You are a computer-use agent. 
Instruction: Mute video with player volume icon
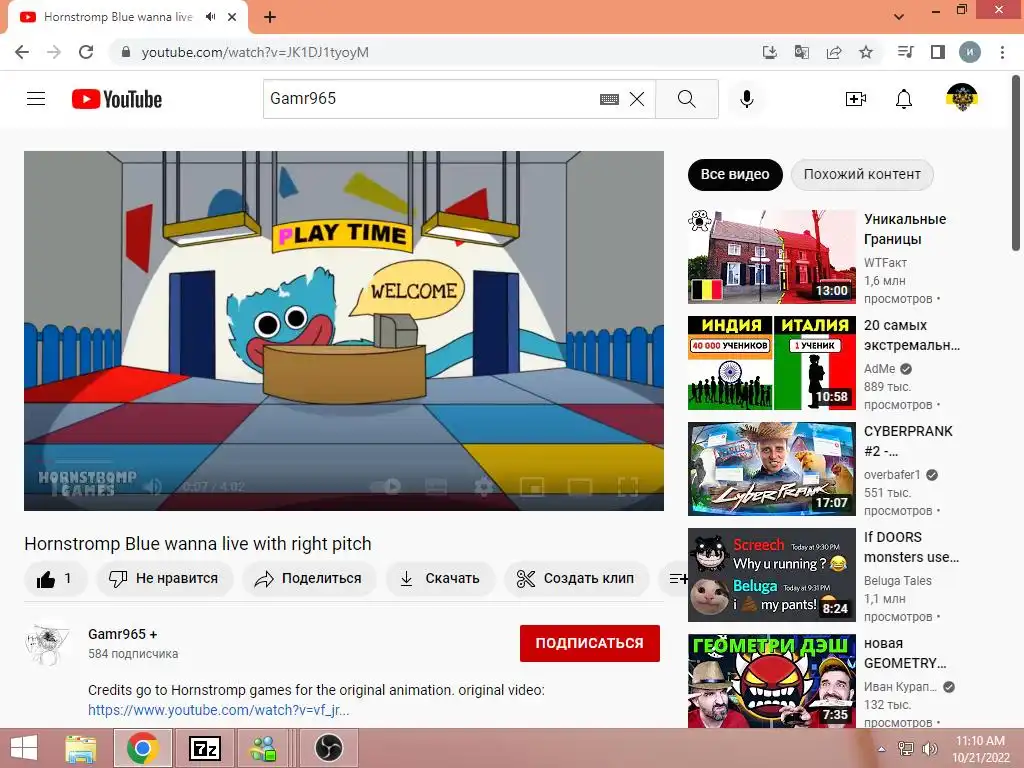pyautogui.click(x=152, y=487)
